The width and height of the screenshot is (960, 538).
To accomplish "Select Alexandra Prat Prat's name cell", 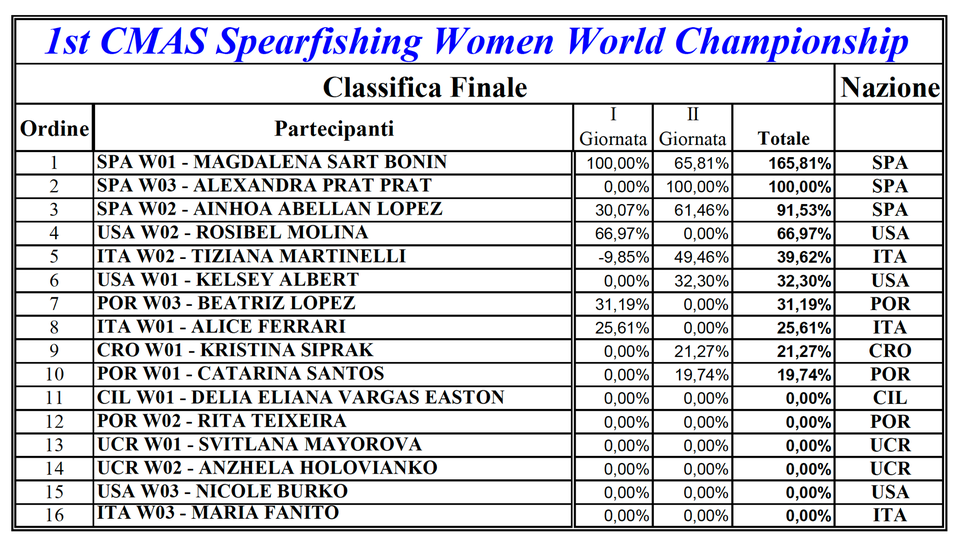I will (334, 186).
